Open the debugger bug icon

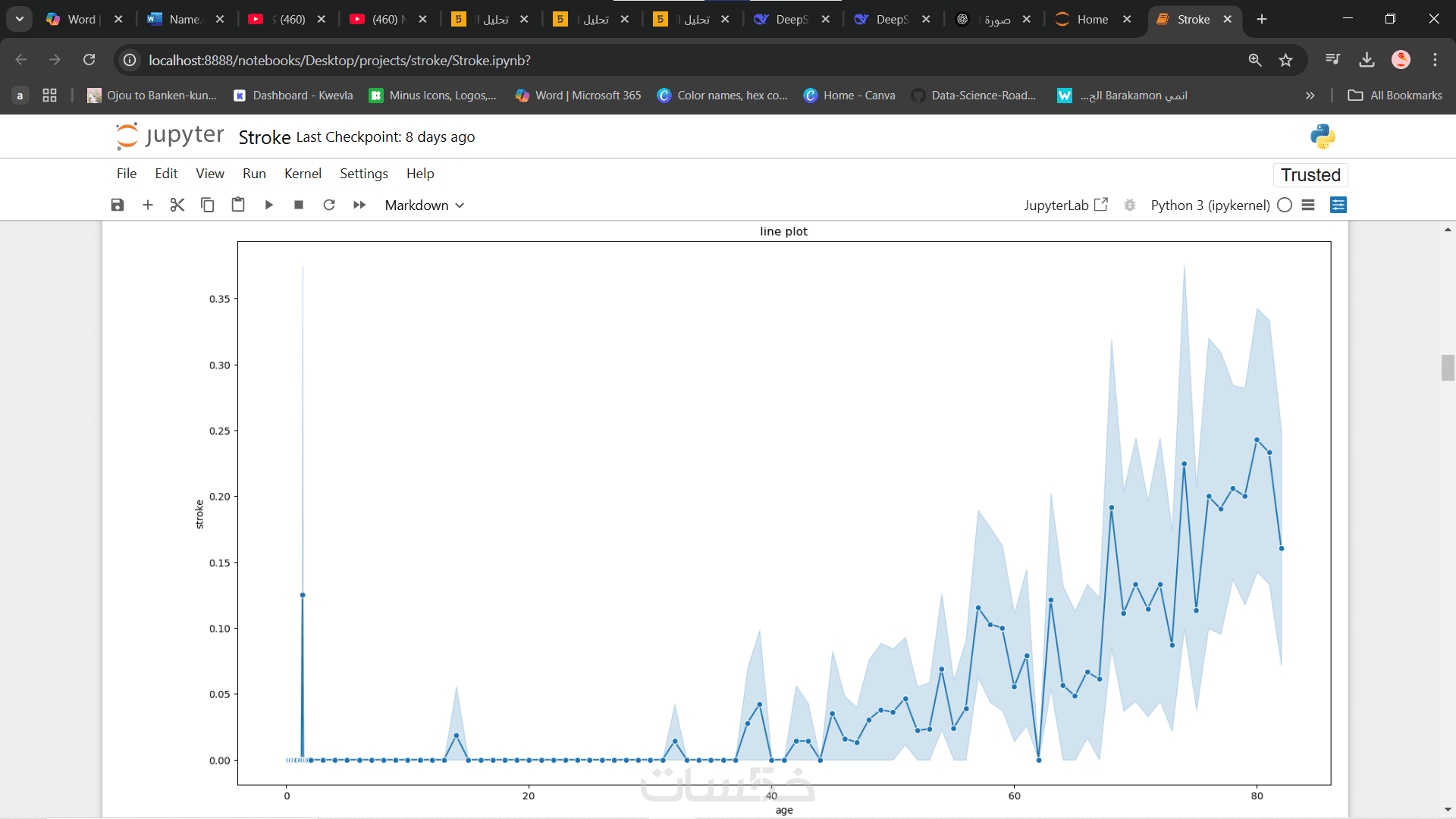click(1130, 205)
